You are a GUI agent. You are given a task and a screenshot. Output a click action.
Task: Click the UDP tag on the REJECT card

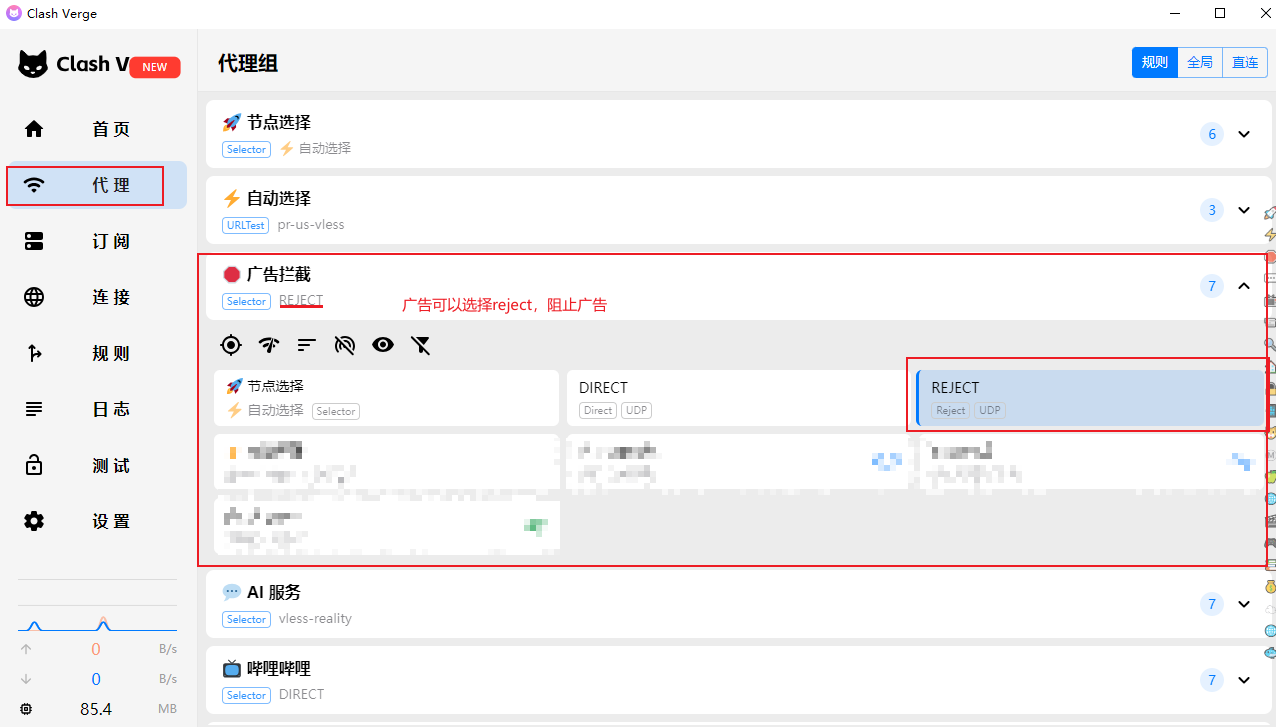[990, 410]
